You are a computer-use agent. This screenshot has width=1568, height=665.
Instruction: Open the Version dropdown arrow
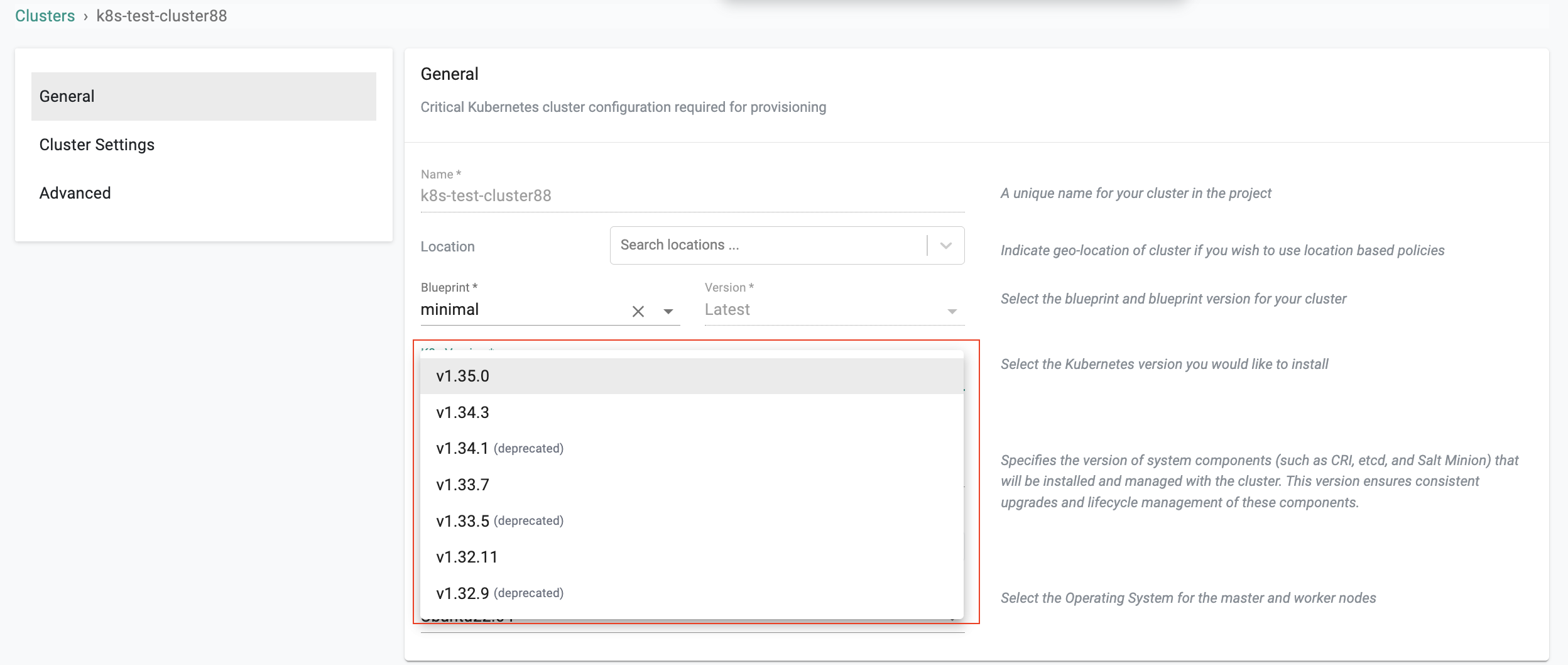[952, 311]
